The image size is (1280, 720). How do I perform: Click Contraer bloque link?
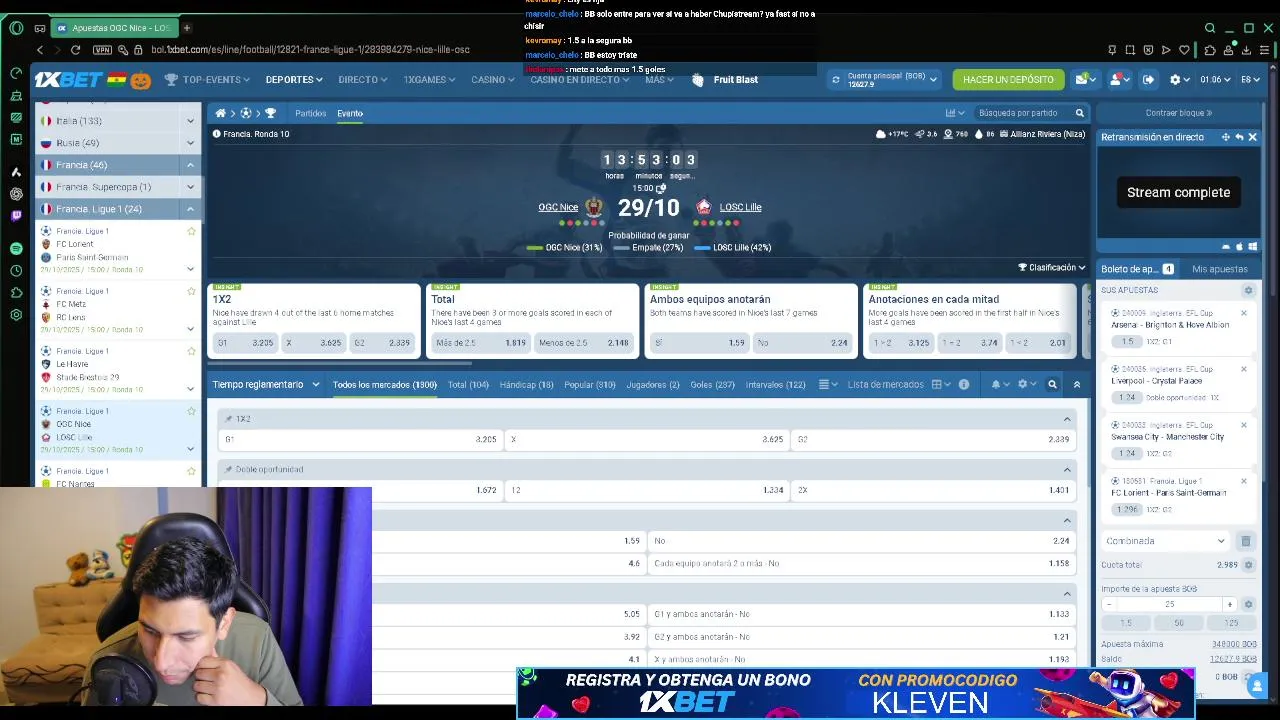[x=1178, y=113]
